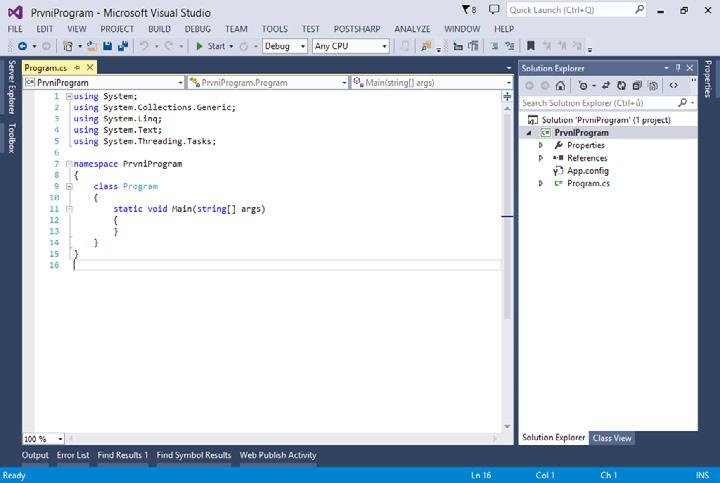This screenshot has width=720, height=483.
Task: Open the TOOLS menu
Action: click(275, 29)
